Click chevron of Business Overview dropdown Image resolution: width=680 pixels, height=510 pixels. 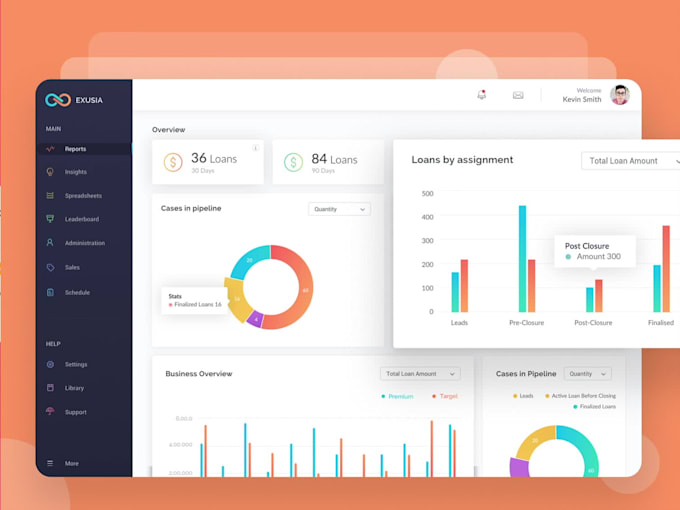[x=452, y=374]
